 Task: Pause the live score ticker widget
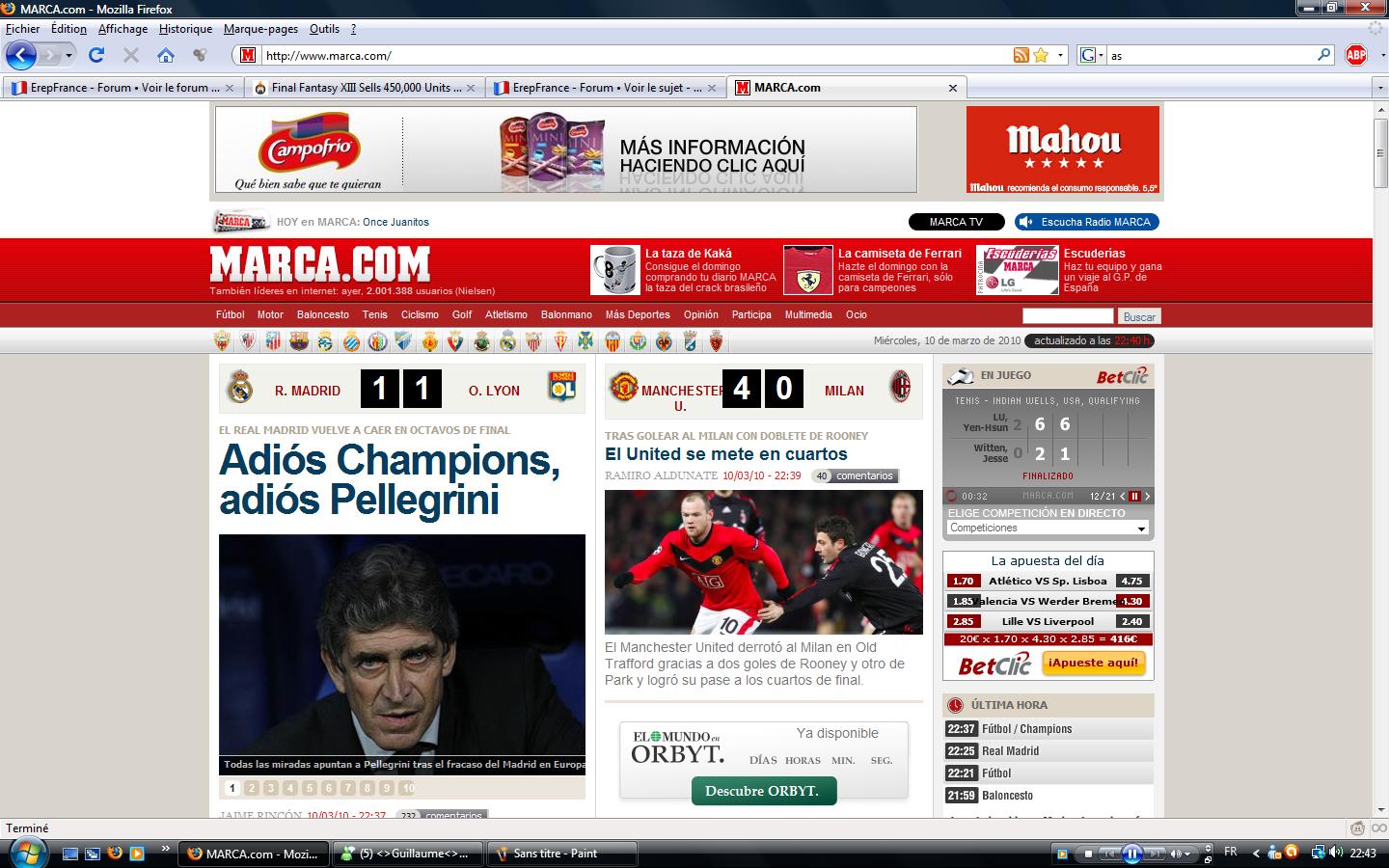1134,496
